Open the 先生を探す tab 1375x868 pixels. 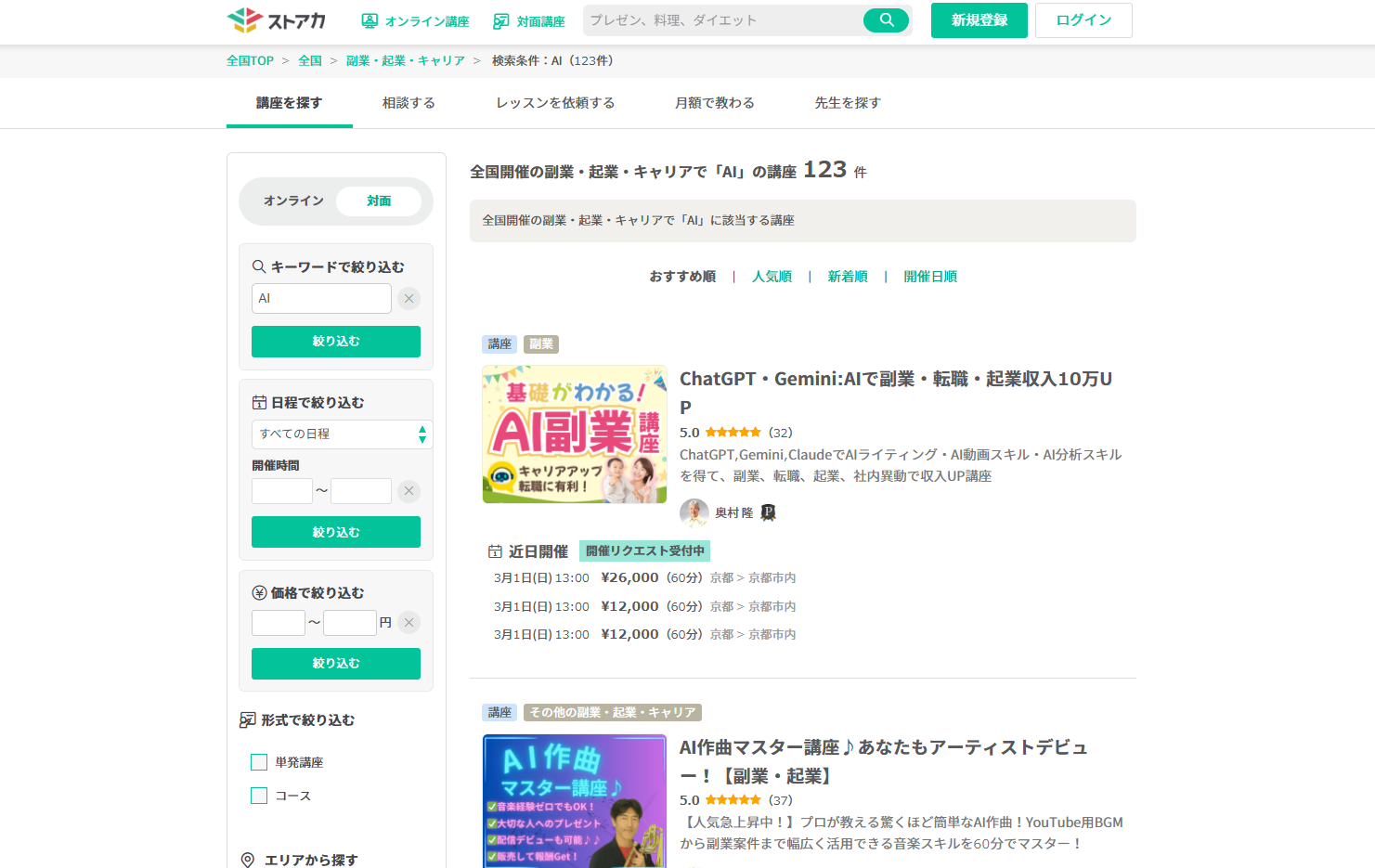[x=847, y=102]
